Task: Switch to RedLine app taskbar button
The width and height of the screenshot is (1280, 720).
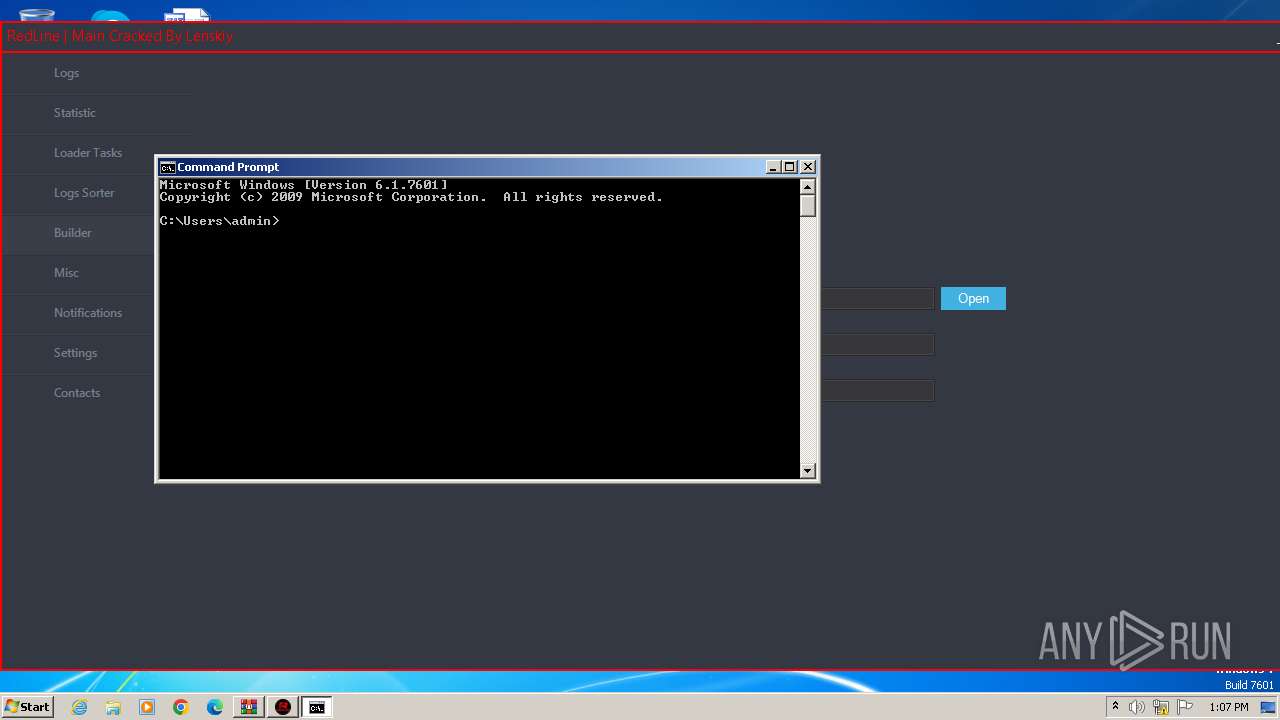Action: [283, 707]
